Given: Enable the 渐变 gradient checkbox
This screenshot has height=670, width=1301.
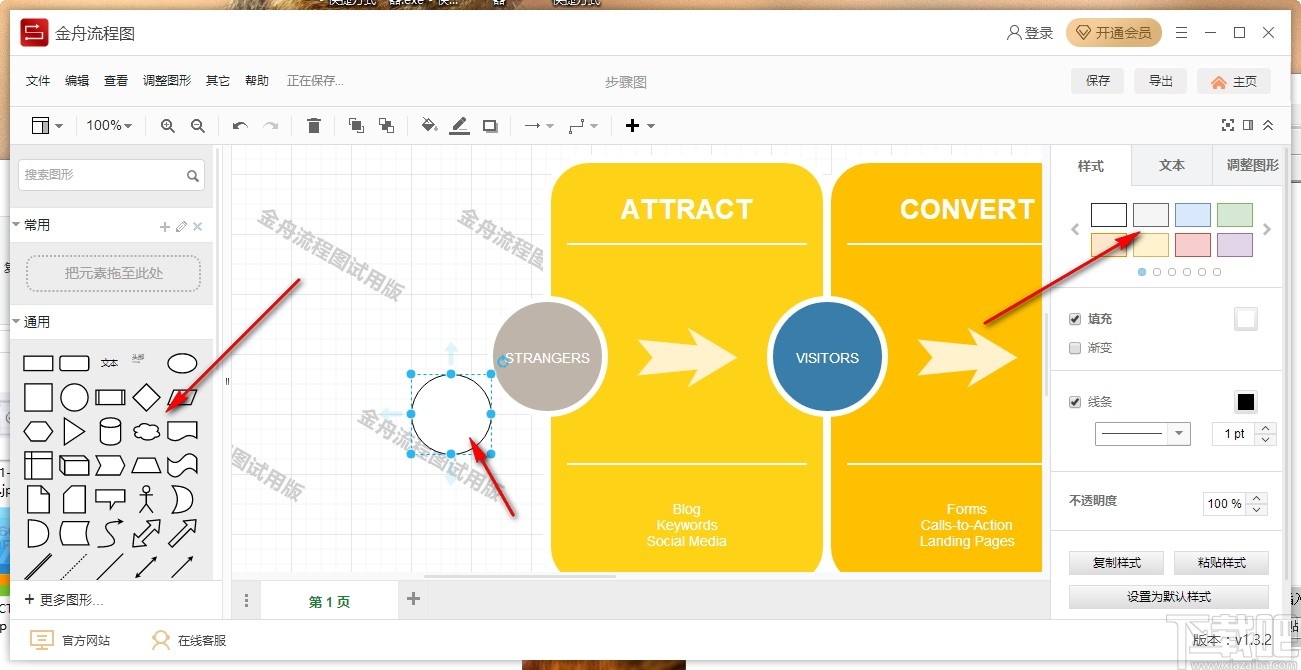Looking at the screenshot, I should 1075,348.
